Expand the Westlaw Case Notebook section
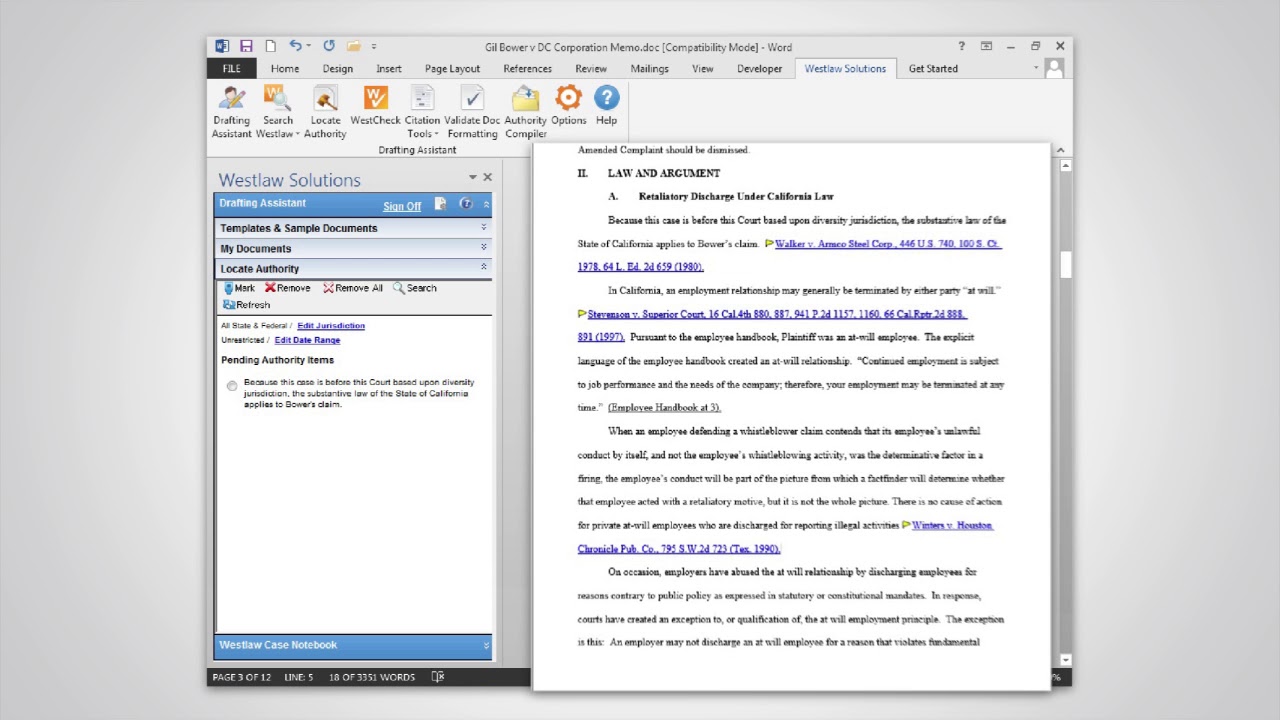This screenshot has height=720, width=1280. (487, 645)
